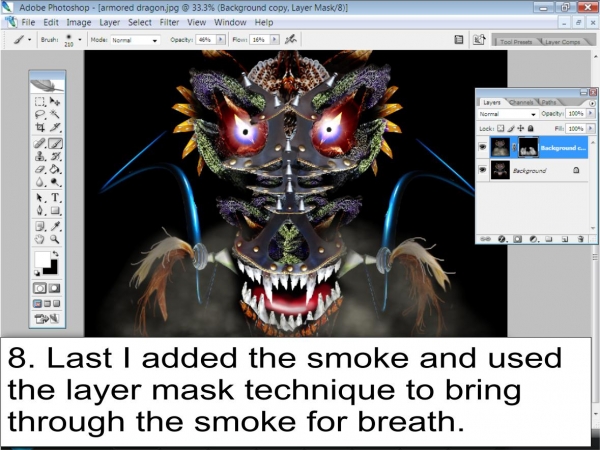Select the Move tool
Viewport: 600px width, 450px height.
coord(55,101)
